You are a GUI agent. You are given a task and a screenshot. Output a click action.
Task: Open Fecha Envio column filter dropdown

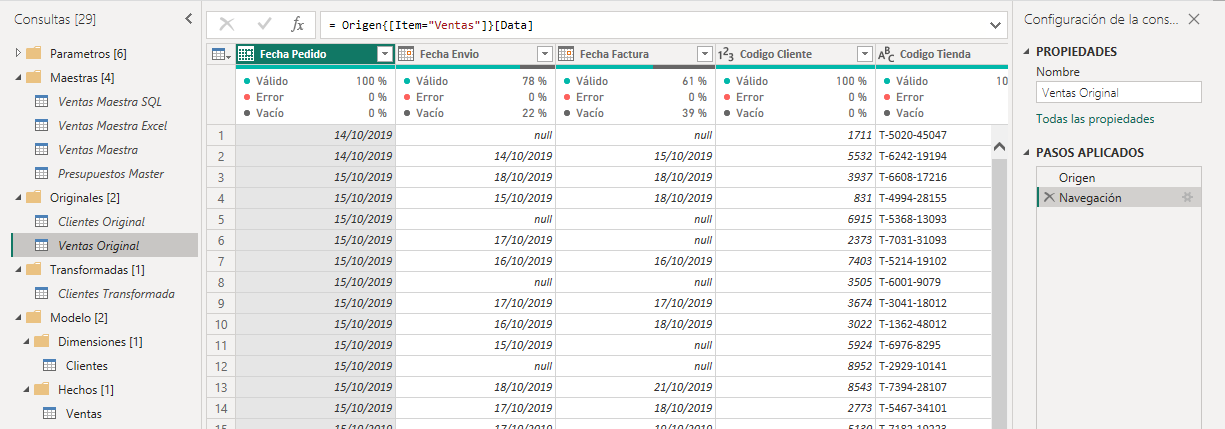click(x=545, y=54)
